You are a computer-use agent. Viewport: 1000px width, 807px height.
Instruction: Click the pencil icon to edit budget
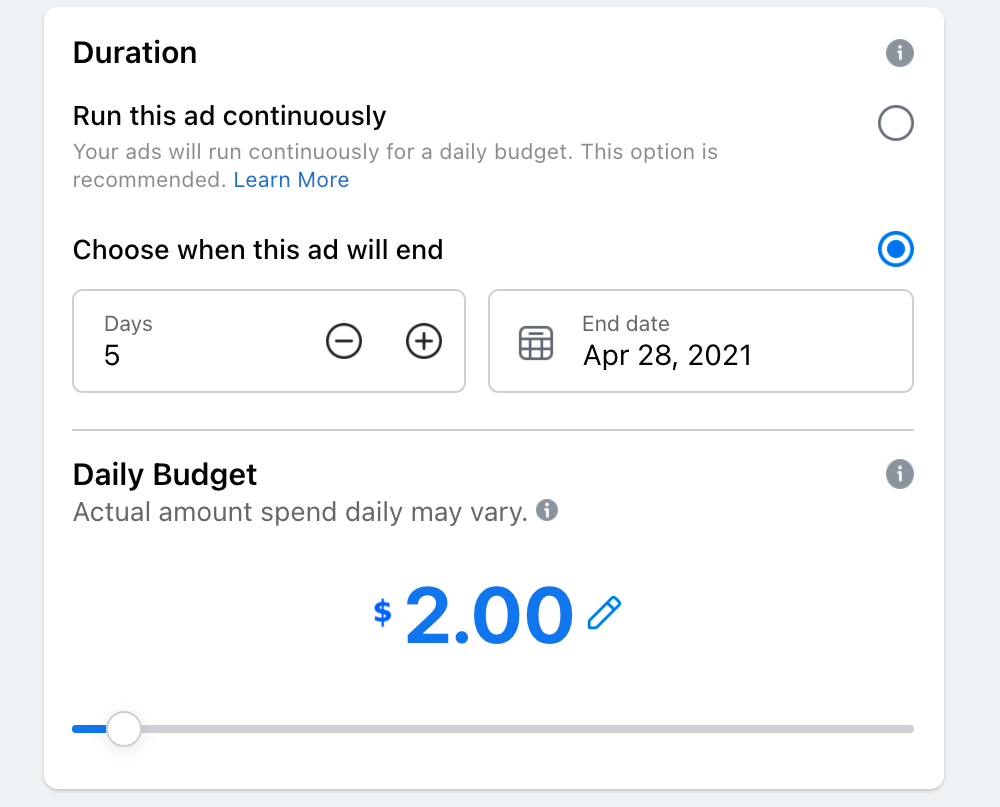(x=604, y=613)
